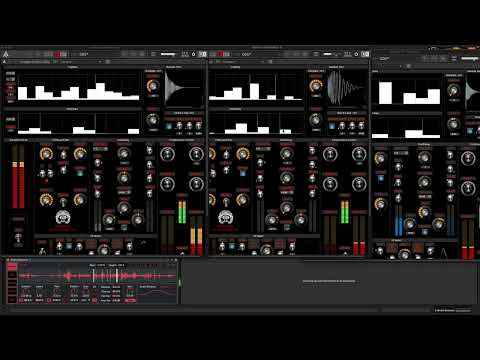Click the red highlighted button beside sampler envelope graph
Screen dimensions: 480x360
click(130, 300)
